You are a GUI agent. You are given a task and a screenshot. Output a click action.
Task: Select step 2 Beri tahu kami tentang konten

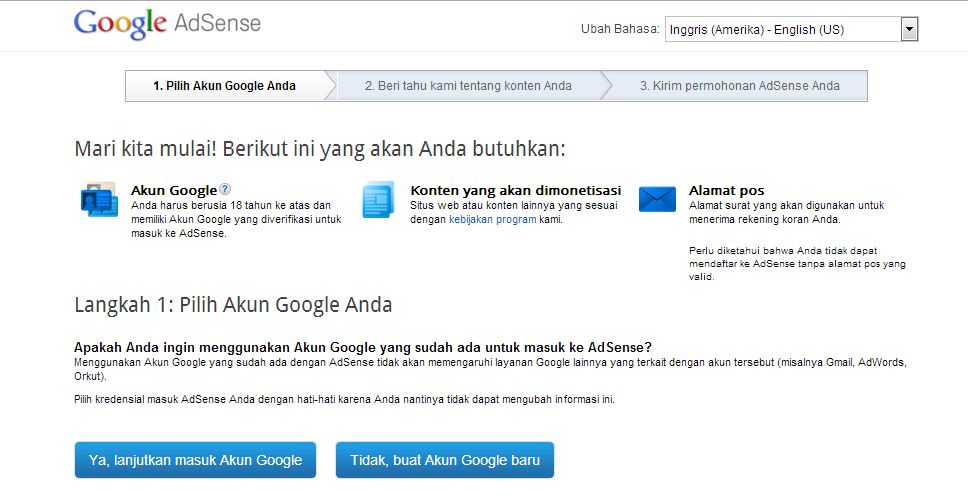tap(468, 86)
